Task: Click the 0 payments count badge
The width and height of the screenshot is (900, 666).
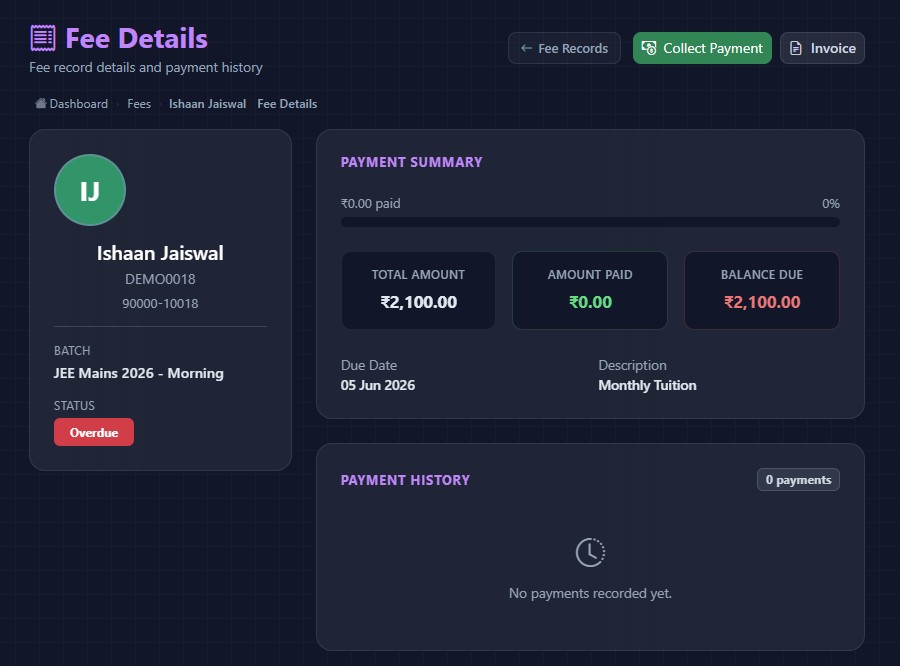Action: 798,480
